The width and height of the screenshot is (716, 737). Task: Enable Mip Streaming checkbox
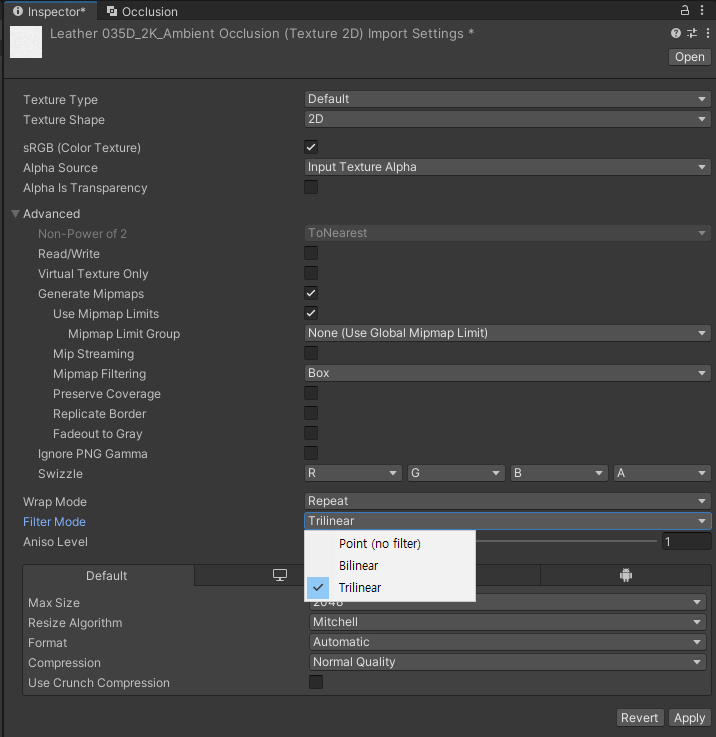[x=311, y=353]
